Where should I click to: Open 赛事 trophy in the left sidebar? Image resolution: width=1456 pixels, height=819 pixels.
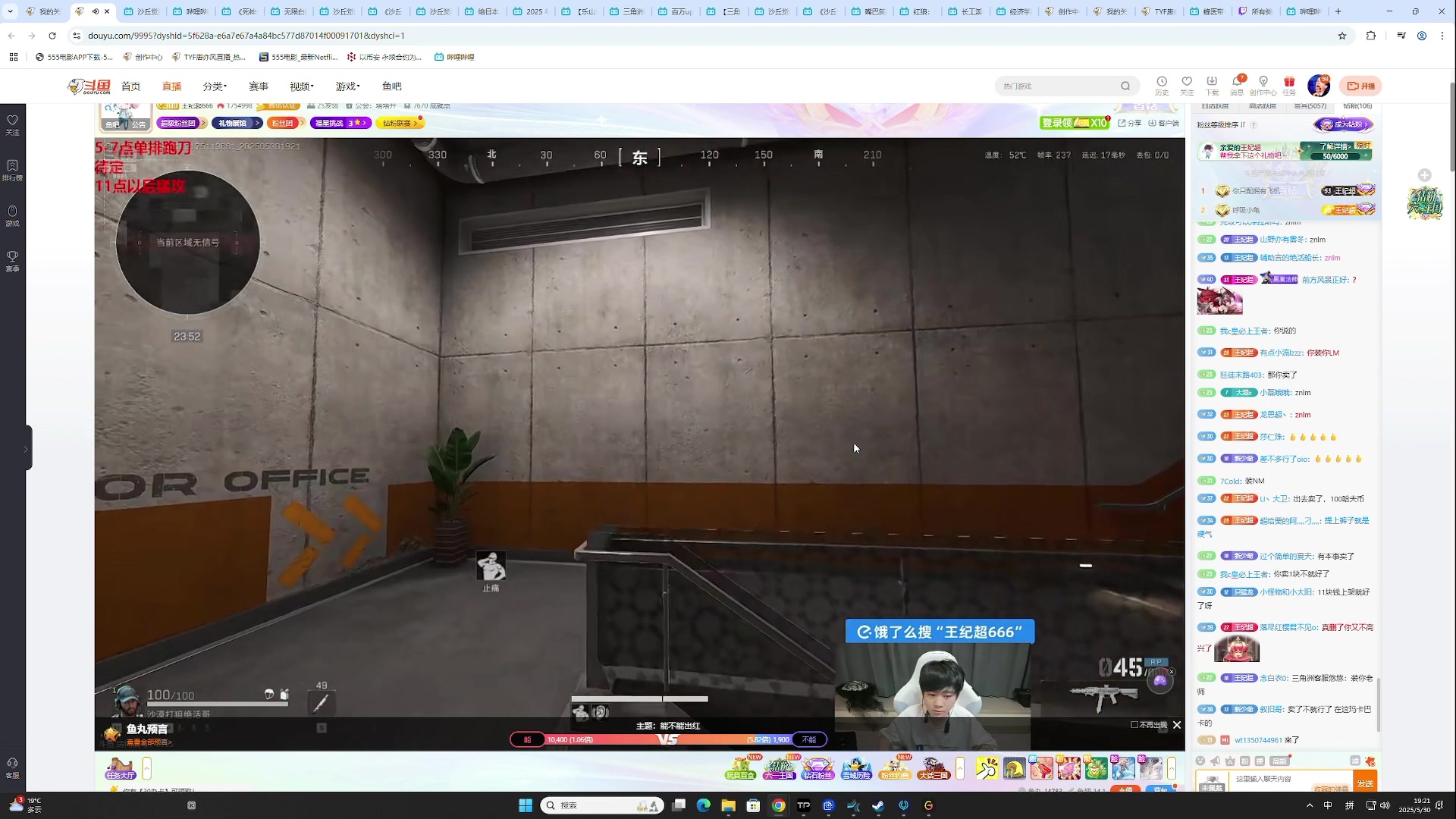(12, 262)
